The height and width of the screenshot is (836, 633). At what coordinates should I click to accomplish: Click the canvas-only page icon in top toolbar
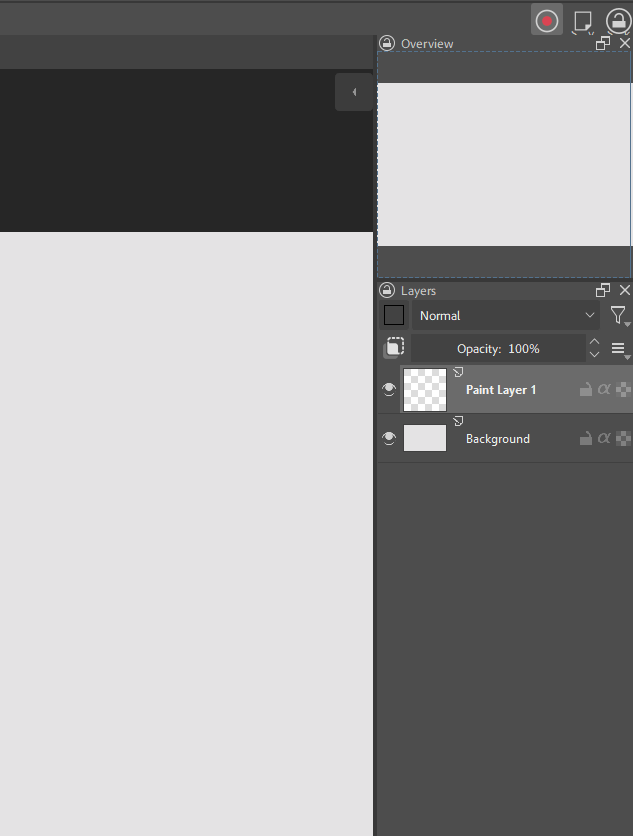(x=582, y=22)
